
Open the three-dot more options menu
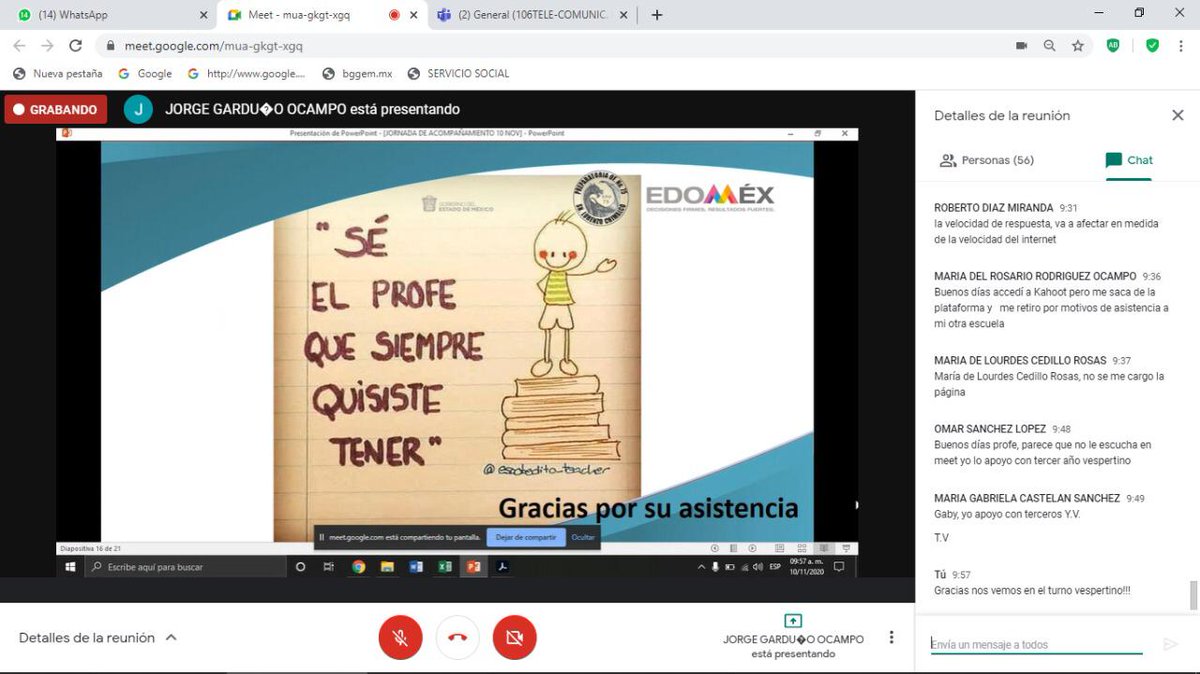tap(891, 637)
